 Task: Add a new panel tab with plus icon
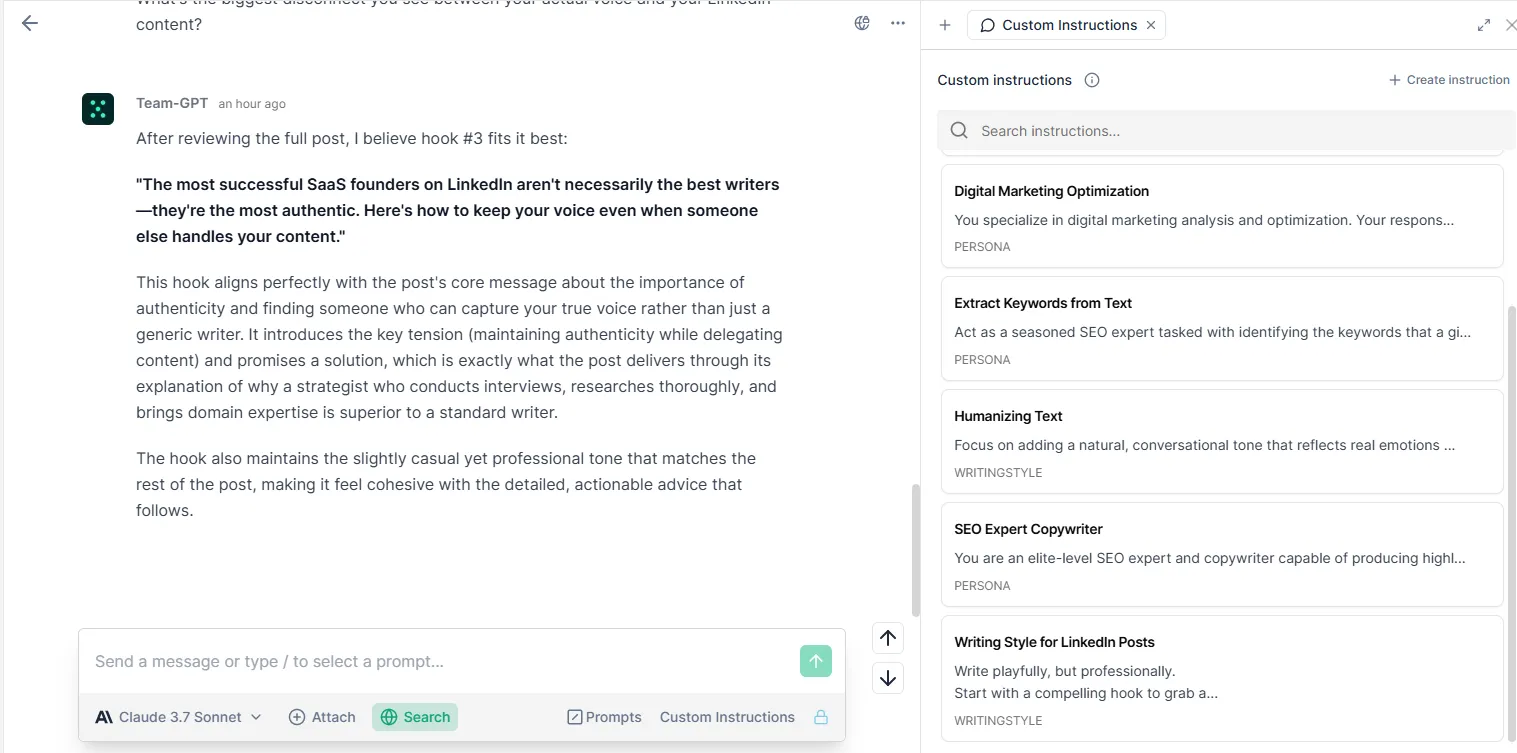pyautogui.click(x=945, y=25)
